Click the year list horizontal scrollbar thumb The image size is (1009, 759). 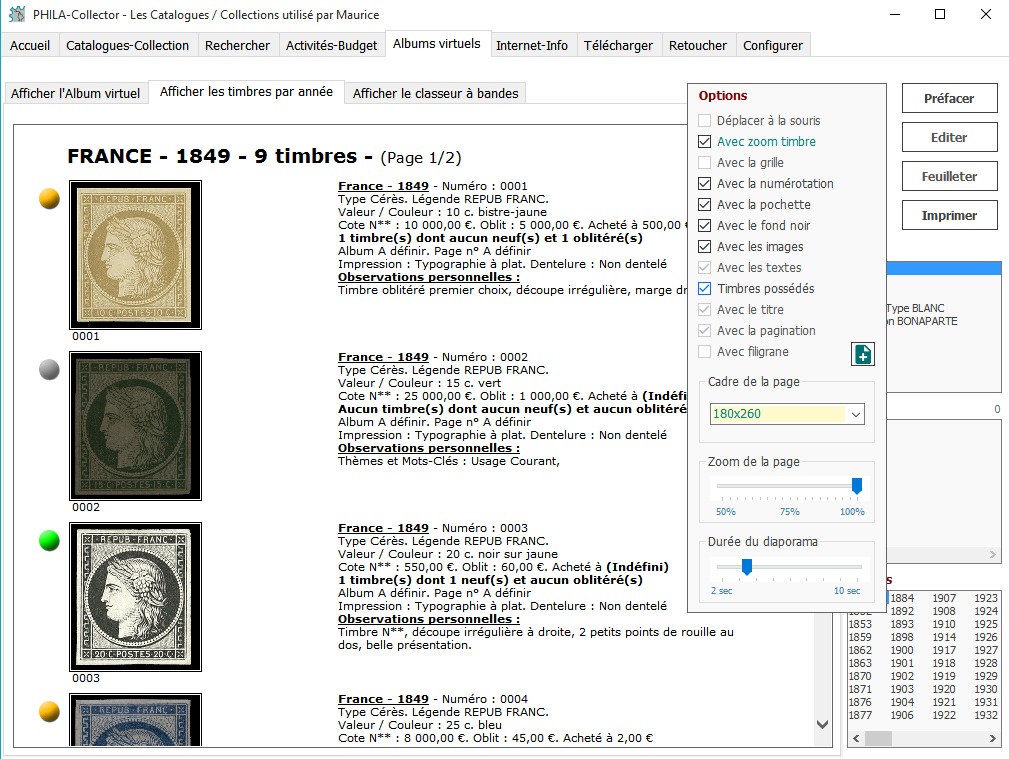click(878, 738)
